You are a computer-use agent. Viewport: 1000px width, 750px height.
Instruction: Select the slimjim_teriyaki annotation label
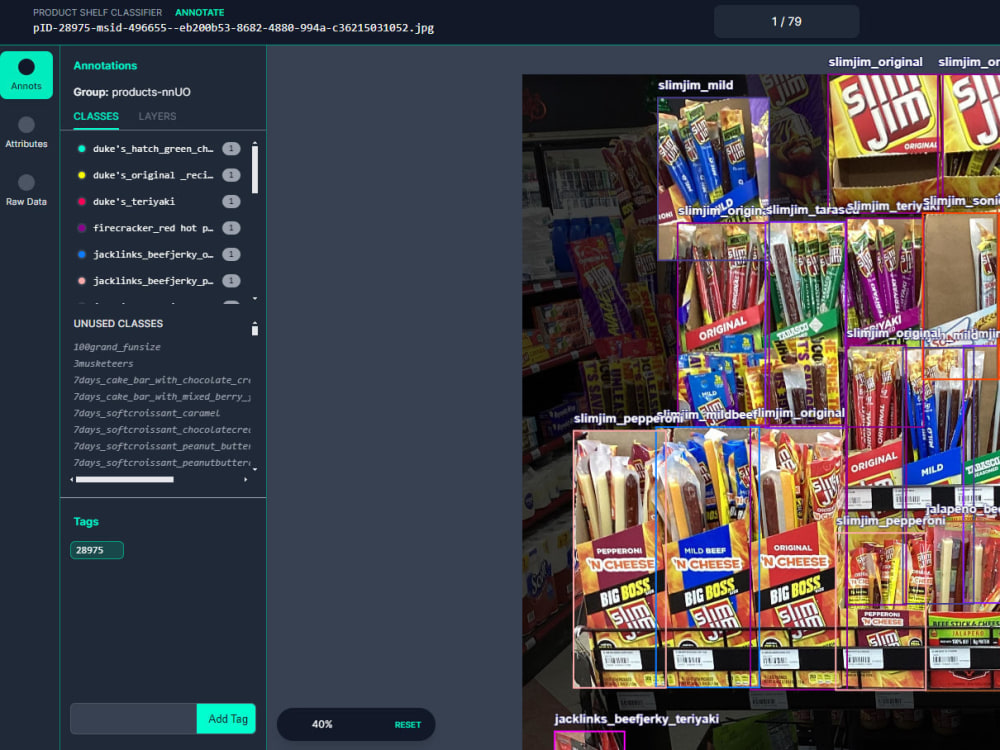(x=893, y=205)
